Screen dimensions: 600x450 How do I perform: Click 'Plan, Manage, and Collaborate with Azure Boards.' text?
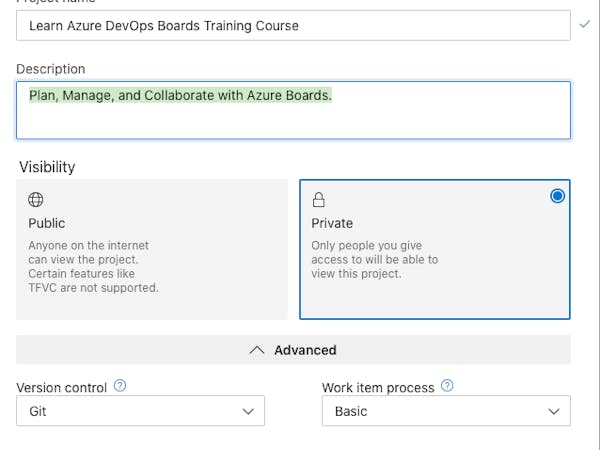180,95
